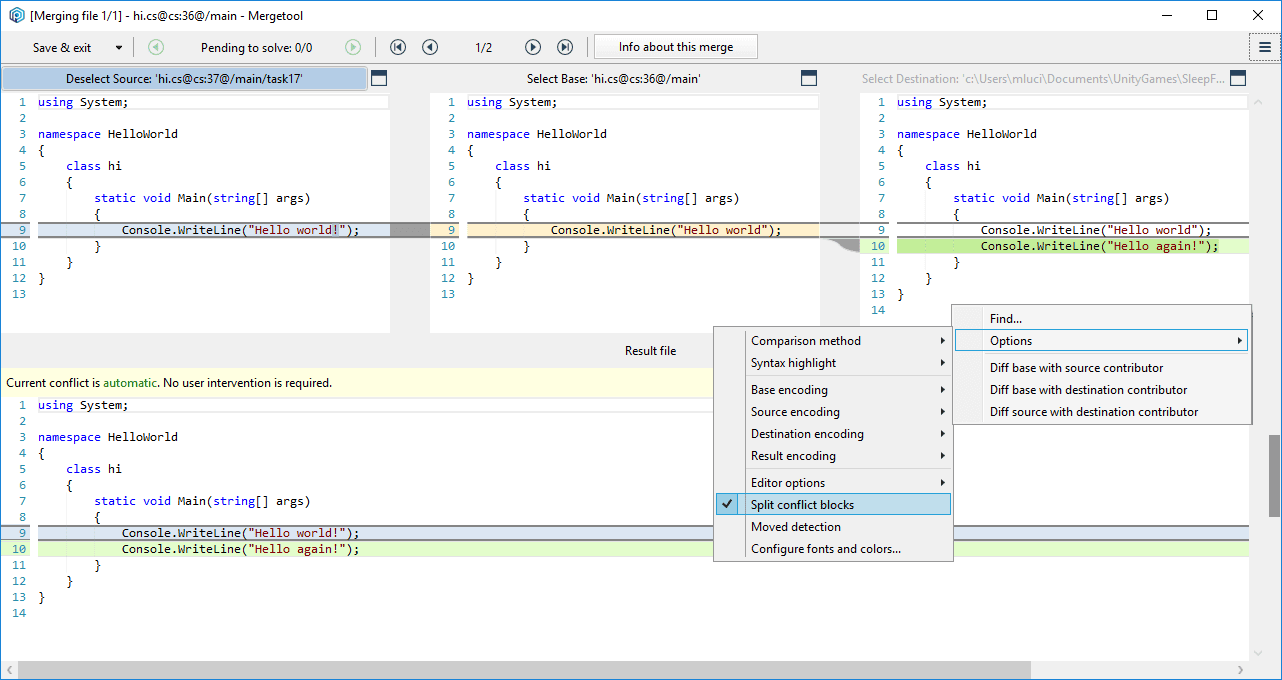
Task: Click "namespace HelloWorld" in the Source pane
Action: pos(108,134)
